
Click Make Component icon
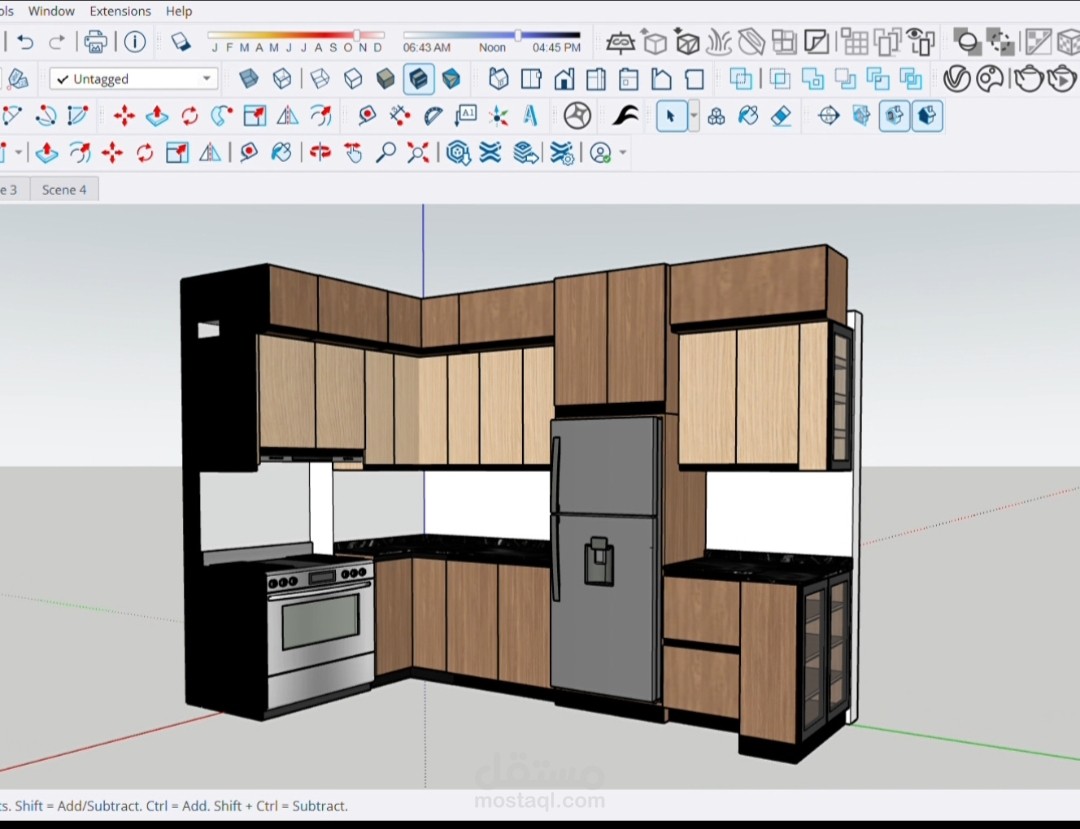click(x=716, y=116)
